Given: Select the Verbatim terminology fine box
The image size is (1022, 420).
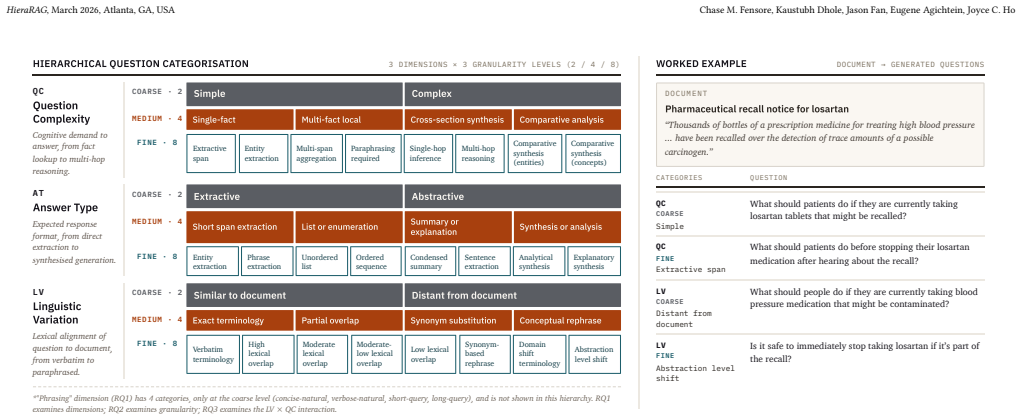Looking at the screenshot, I should click(x=212, y=354).
